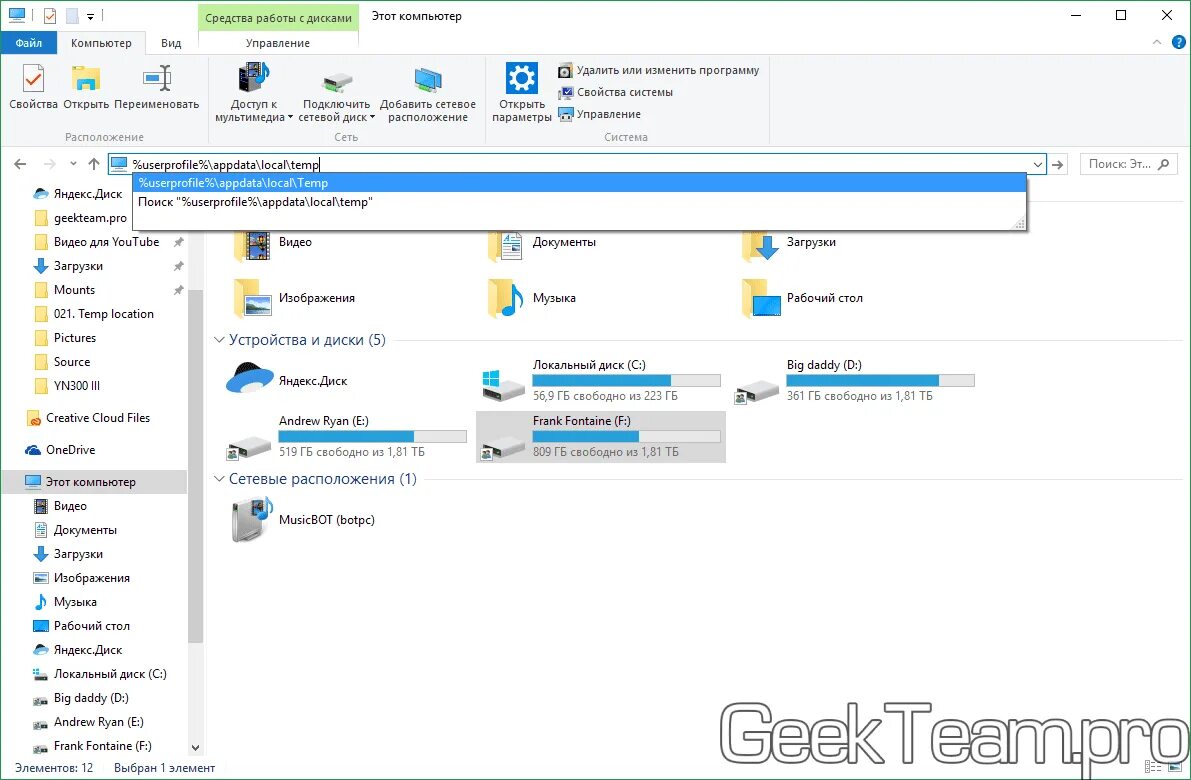
Task: Switch to the Компьютер tab
Action: (101, 43)
